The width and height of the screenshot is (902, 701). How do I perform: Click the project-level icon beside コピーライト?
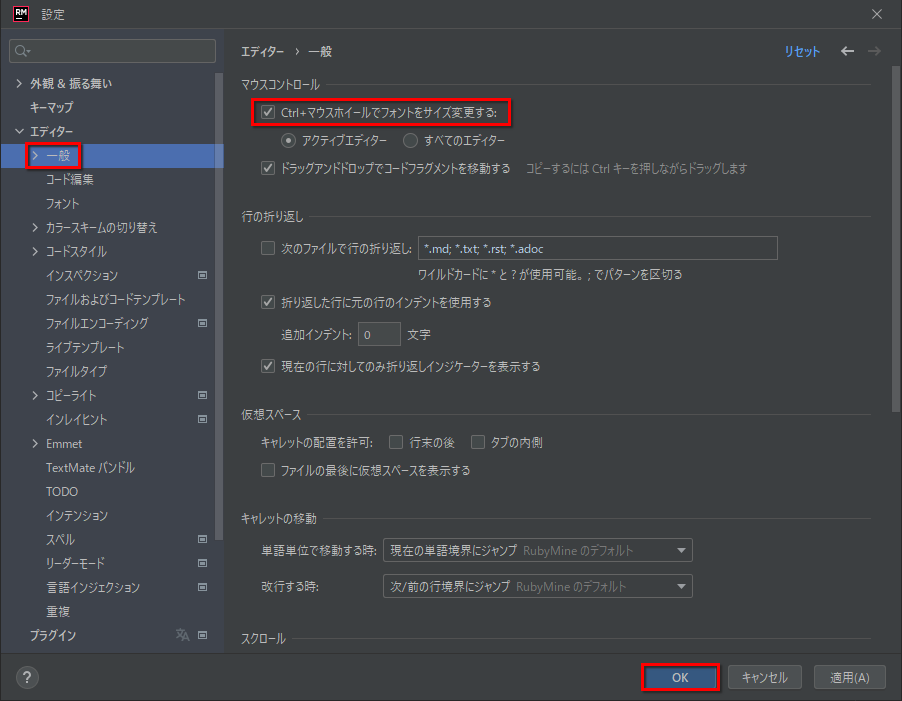(x=202, y=395)
